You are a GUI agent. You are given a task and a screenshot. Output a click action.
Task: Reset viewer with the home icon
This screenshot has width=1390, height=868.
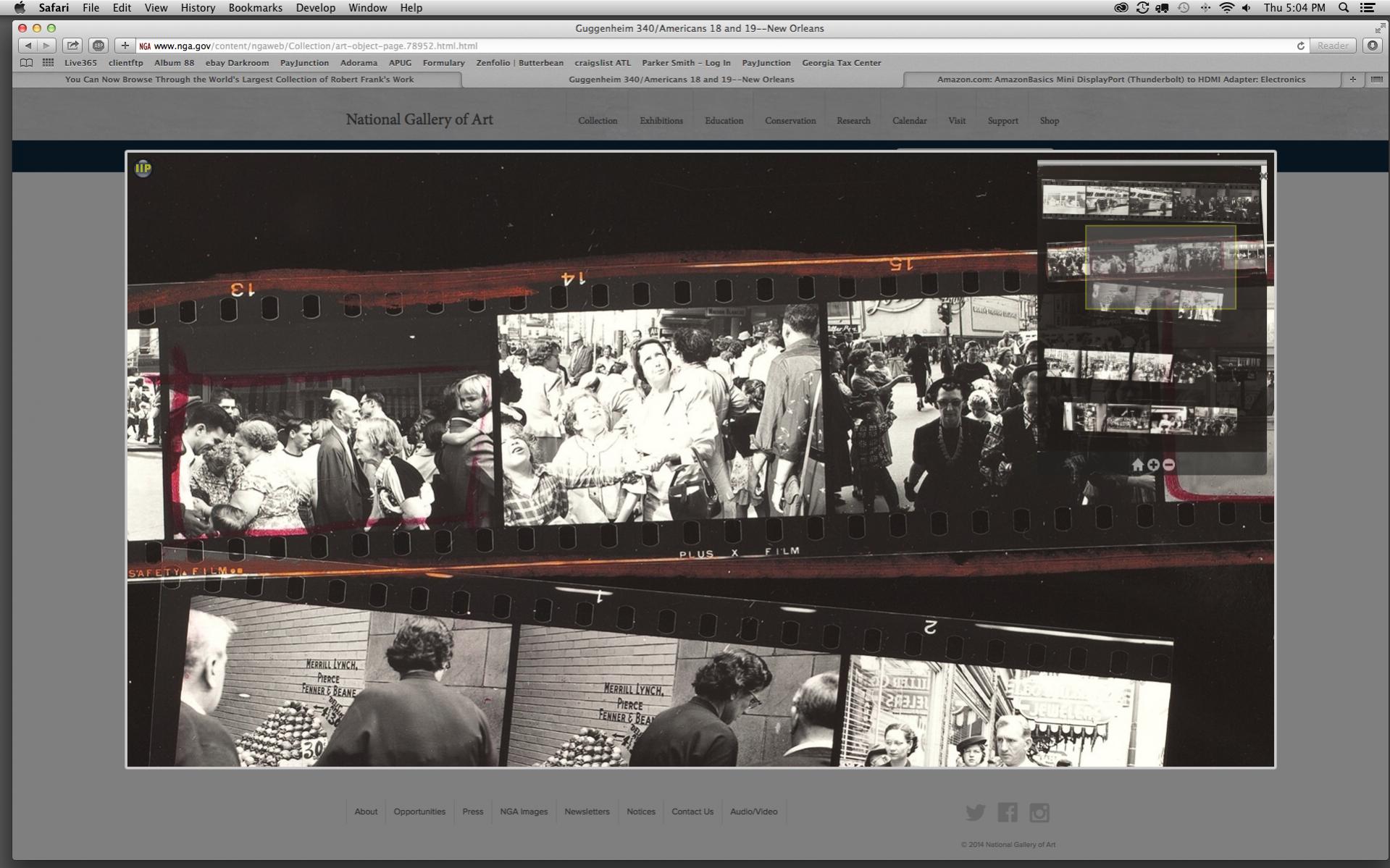[x=1138, y=465]
